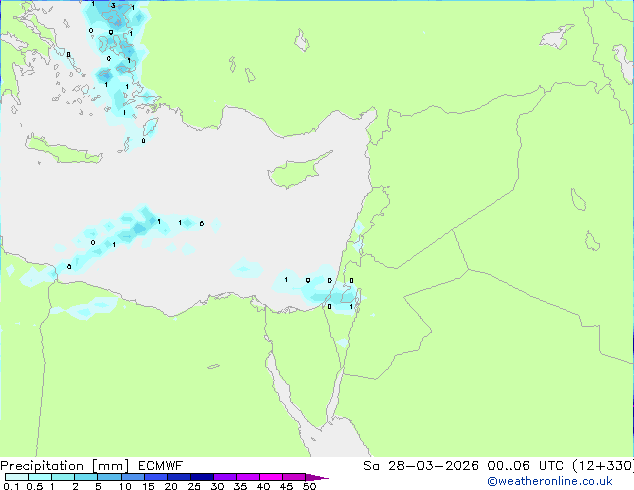Viewport: 634px width, 490px height.
Task: Click the 15–20 mm legend swatch
Action: [155, 477]
